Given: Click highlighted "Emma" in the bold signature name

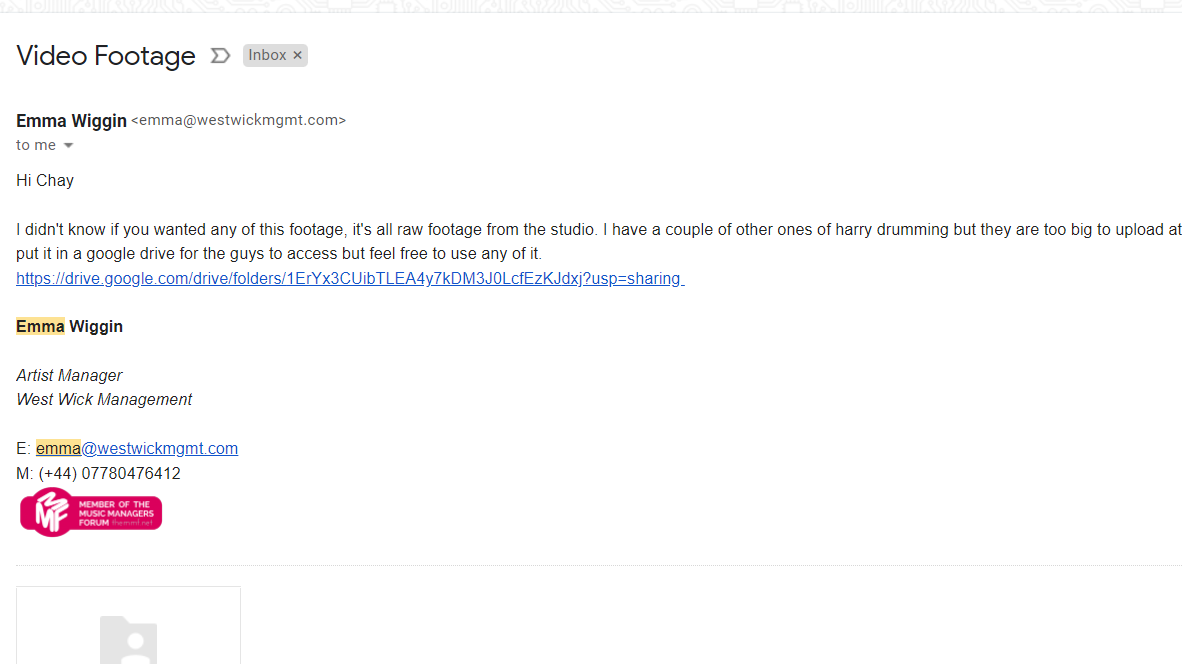Looking at the screenshot, I should click(40, 327).
